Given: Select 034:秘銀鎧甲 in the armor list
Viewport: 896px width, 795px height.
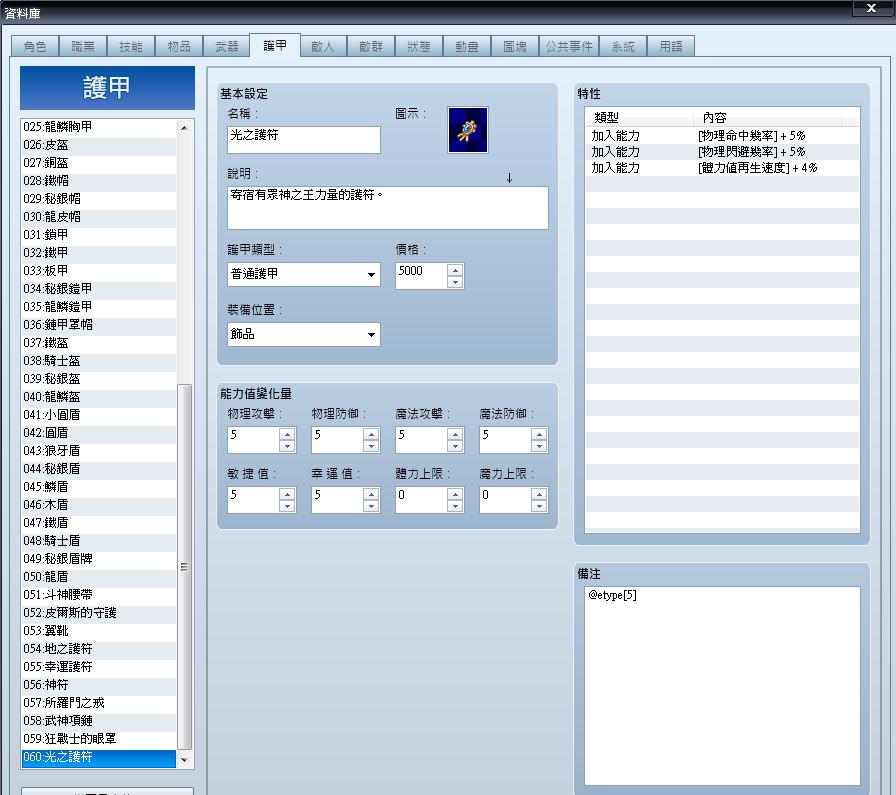Looking at the screenshot, I should [99, 289].
